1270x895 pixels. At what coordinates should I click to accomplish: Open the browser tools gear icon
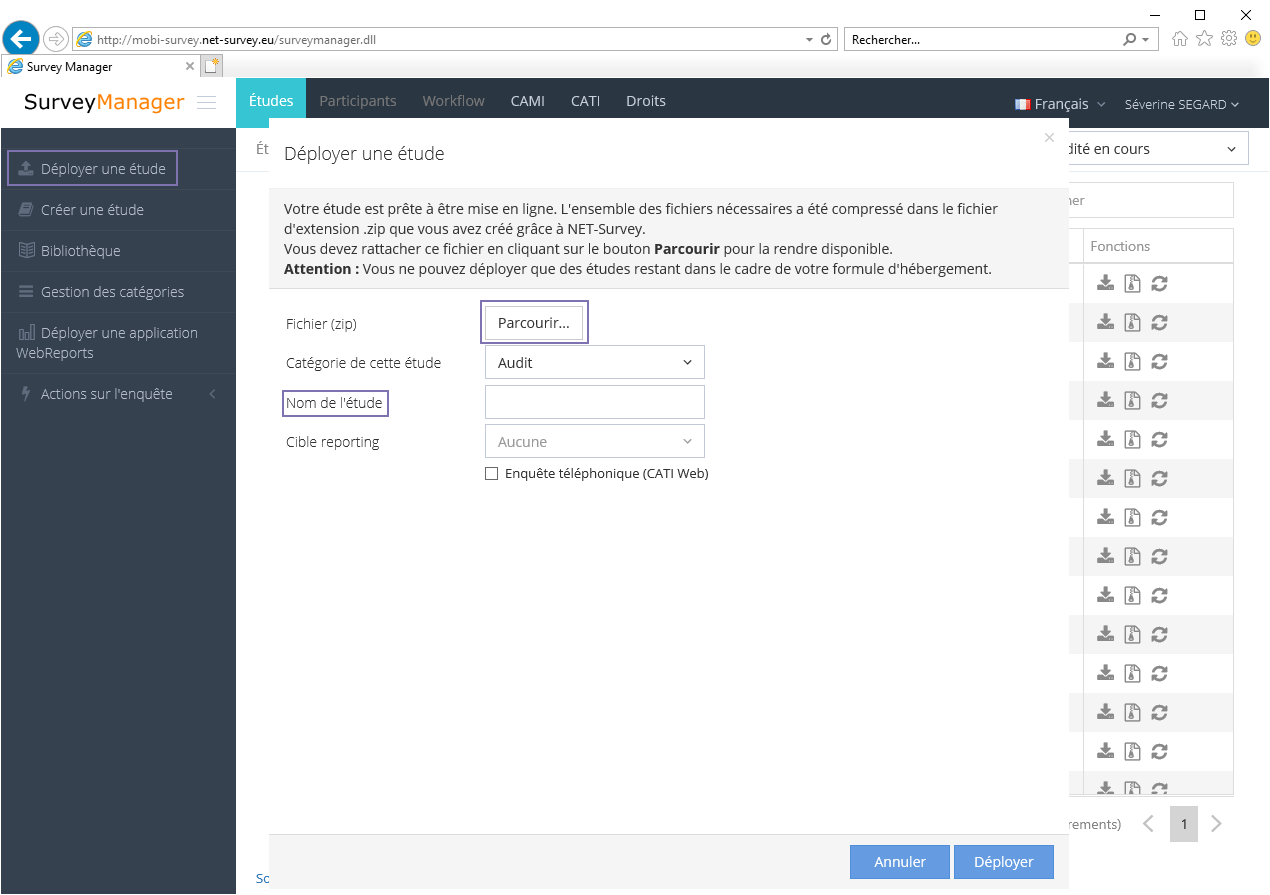(1229, 39)
